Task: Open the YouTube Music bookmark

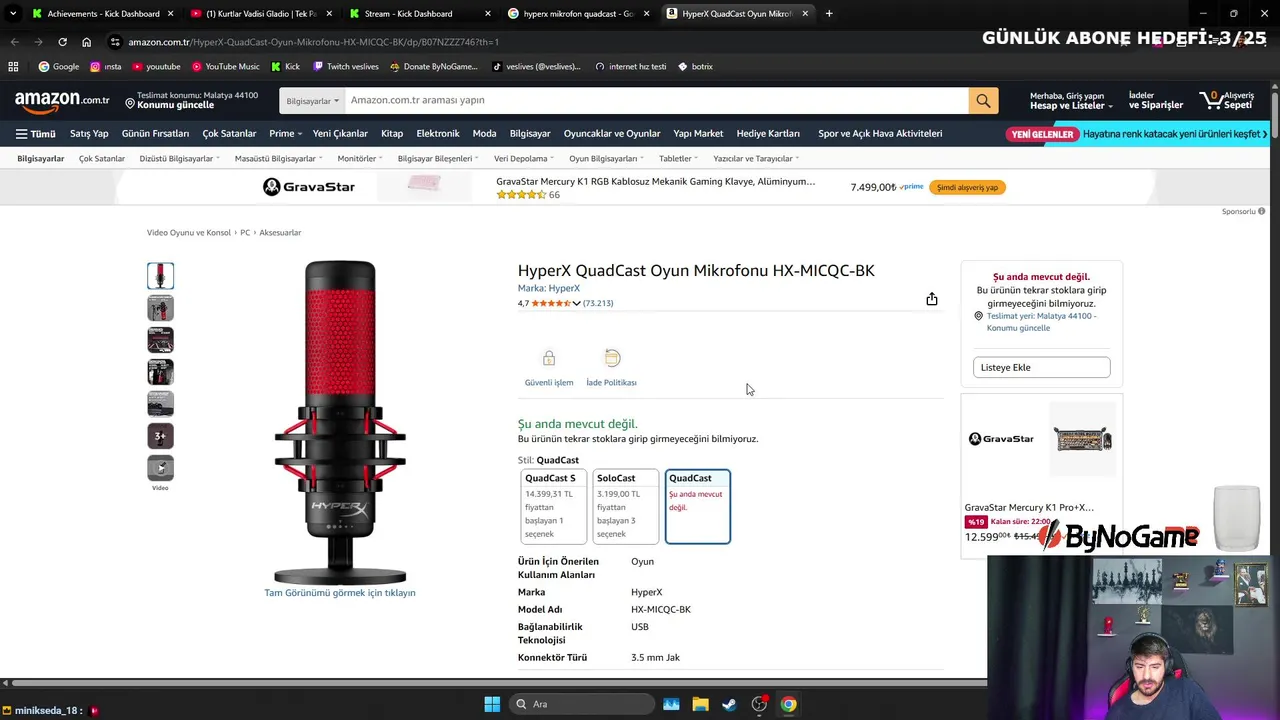Action: [x=225, y=66]
